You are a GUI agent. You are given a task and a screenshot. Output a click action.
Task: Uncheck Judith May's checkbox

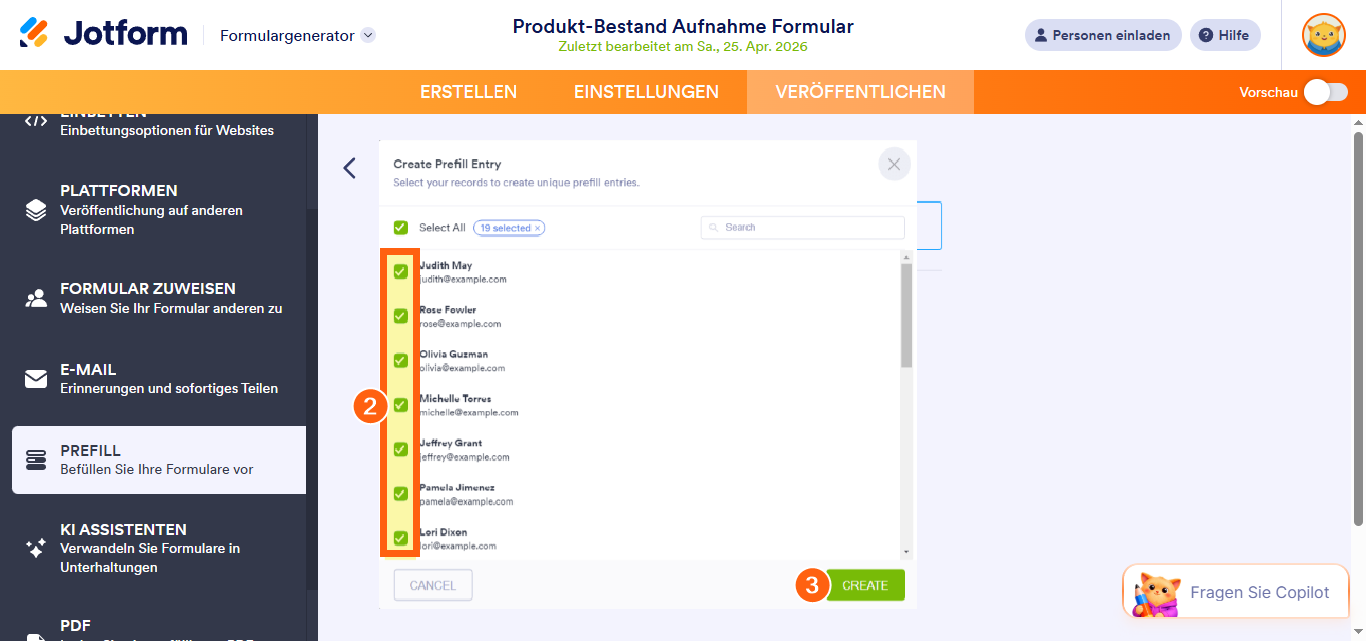tap(401, 271)
